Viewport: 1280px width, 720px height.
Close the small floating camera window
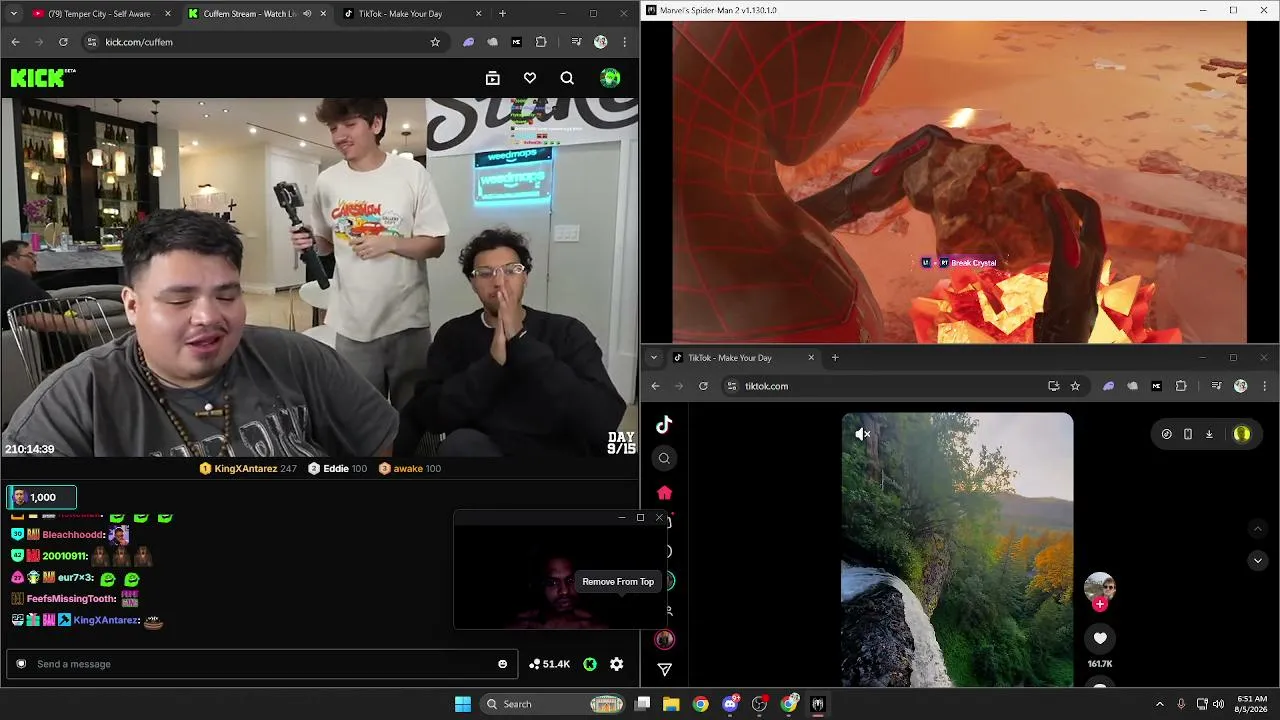tap(659, 518)
